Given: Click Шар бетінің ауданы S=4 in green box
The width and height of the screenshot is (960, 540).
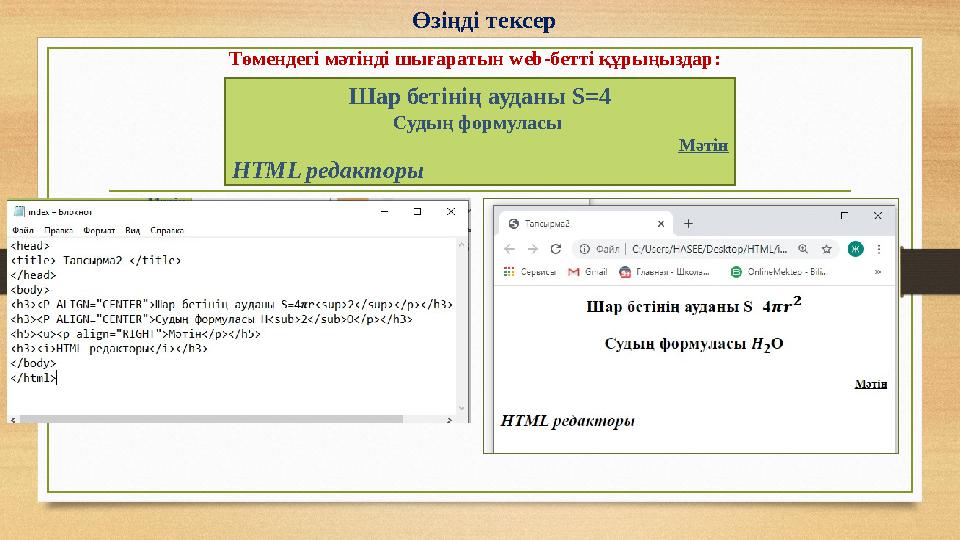Looking at the screenshot, I should point(479,96).
